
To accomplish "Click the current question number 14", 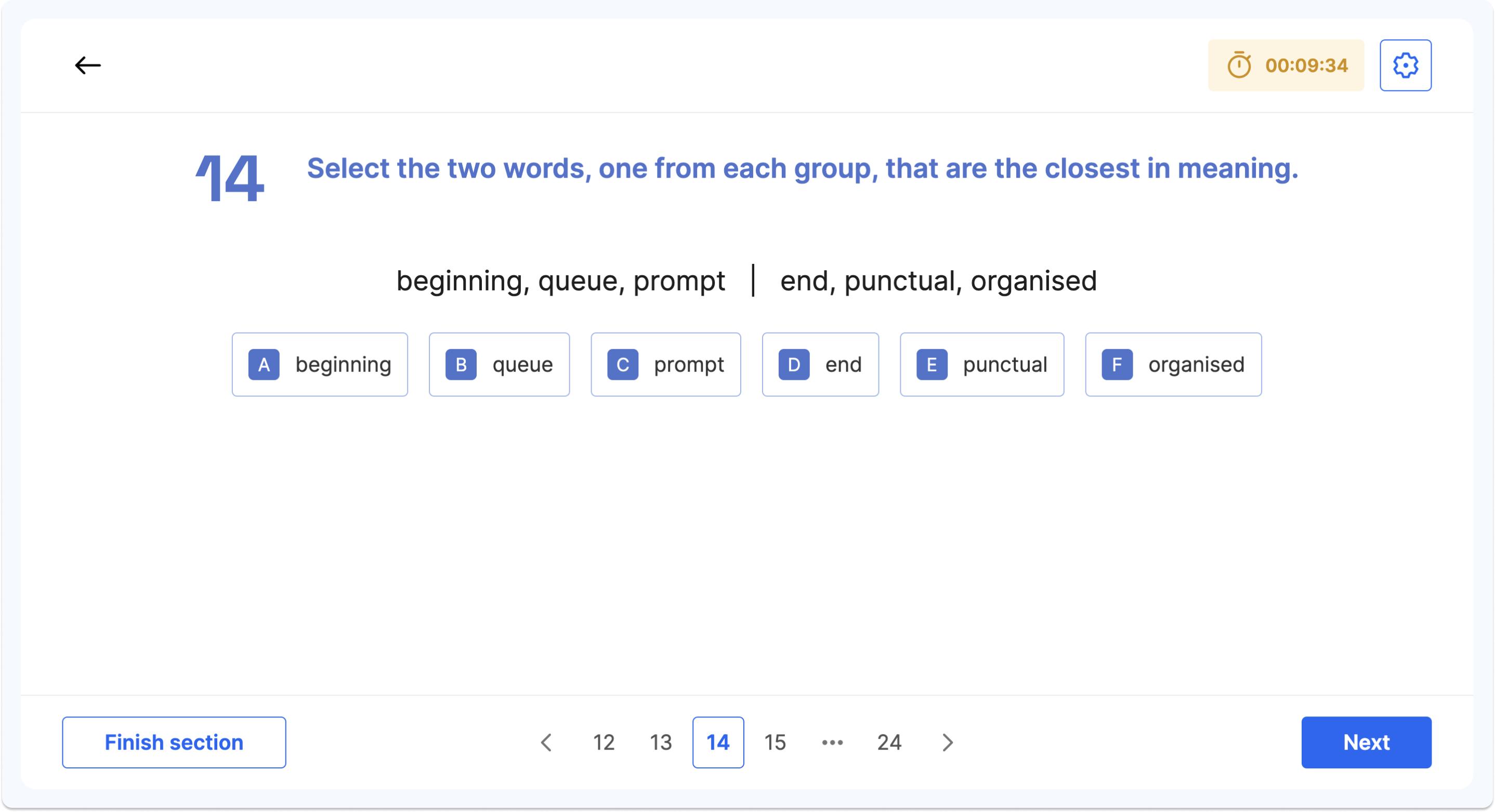I will point(718,742).
